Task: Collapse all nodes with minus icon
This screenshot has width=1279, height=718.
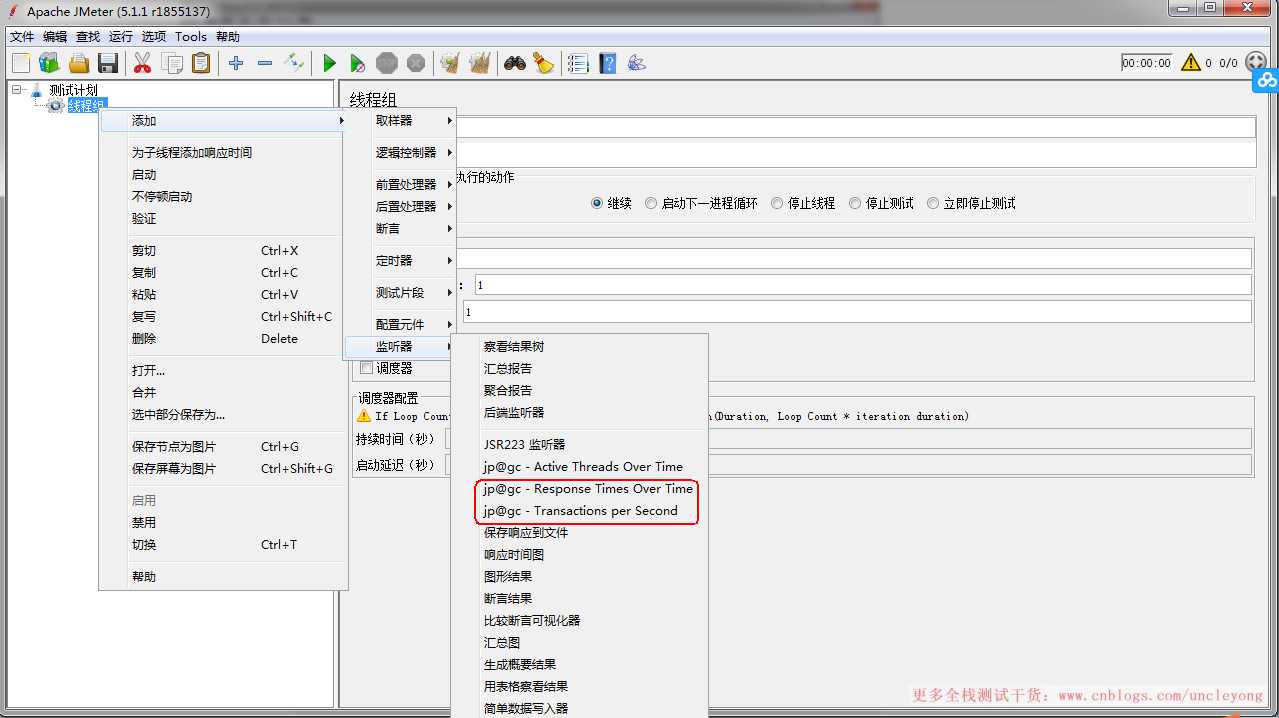Action: click(x=265, y=63)
